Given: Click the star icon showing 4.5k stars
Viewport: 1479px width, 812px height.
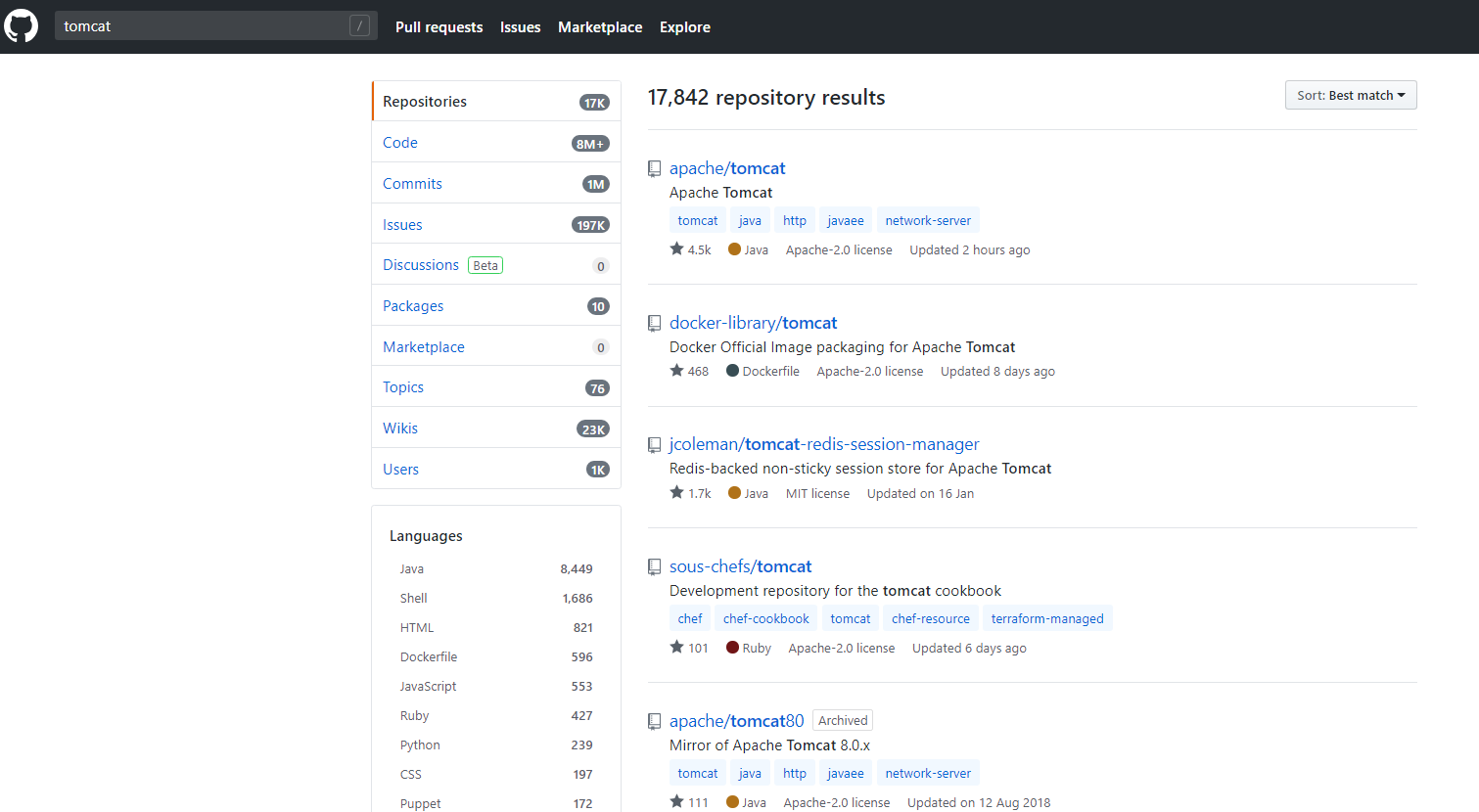Looking at the screenshot, I should pos(676,249).
